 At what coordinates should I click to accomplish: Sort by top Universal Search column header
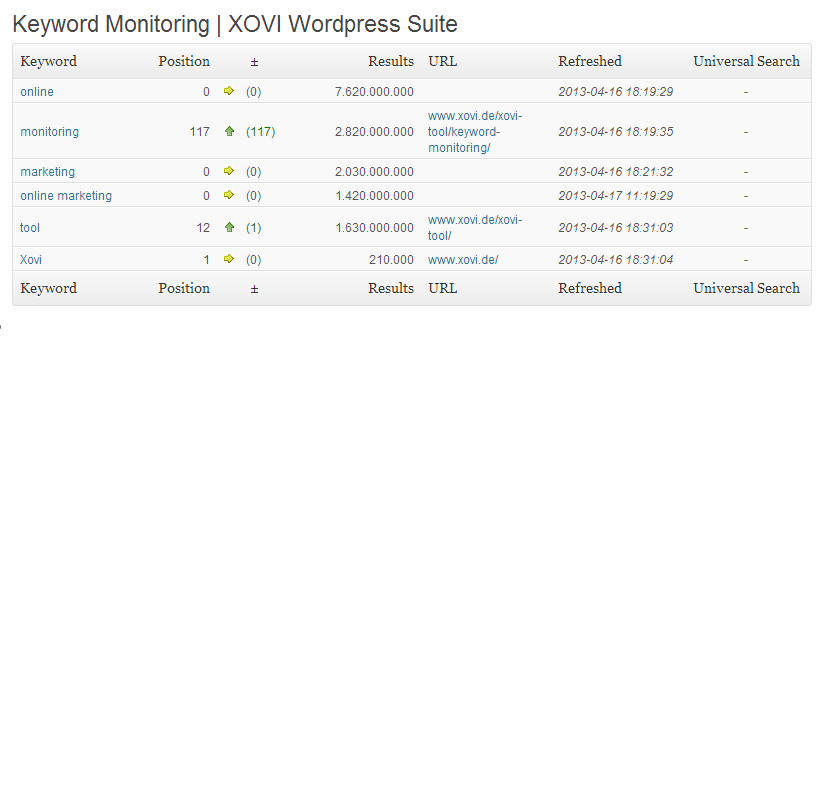tap(746, 61)
